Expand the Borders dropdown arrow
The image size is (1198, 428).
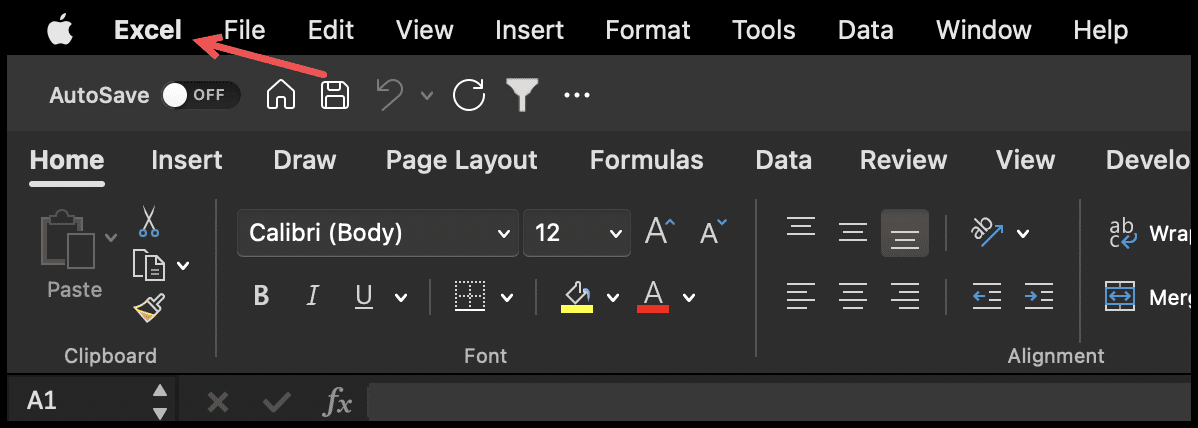click(507, 297)
